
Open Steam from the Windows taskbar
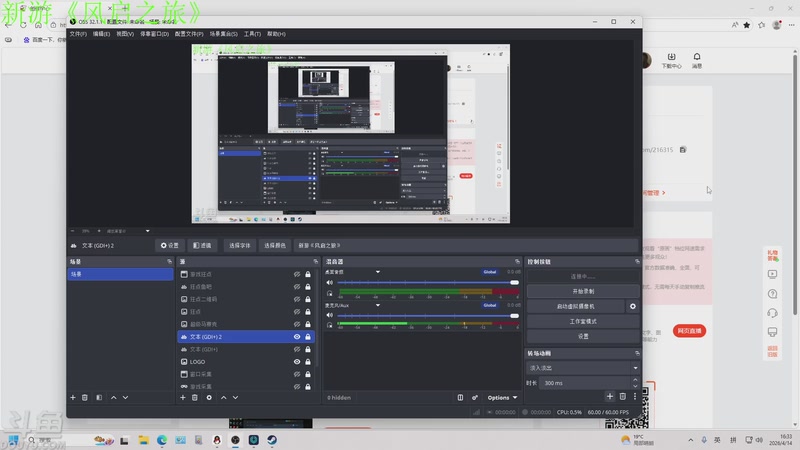272,440
